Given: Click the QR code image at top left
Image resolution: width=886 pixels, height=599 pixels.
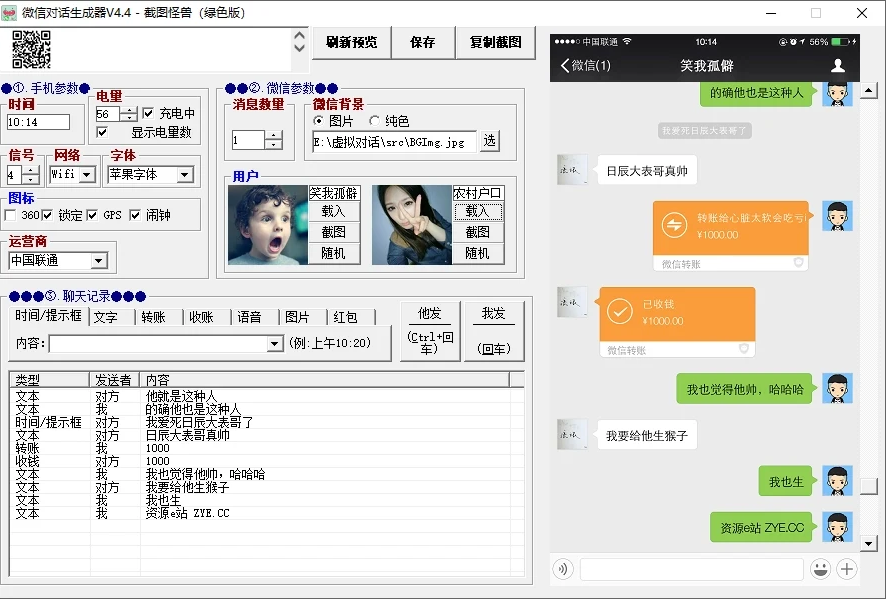Looking at the screenshot, I should pyautogui.click(x=31, y=49).
